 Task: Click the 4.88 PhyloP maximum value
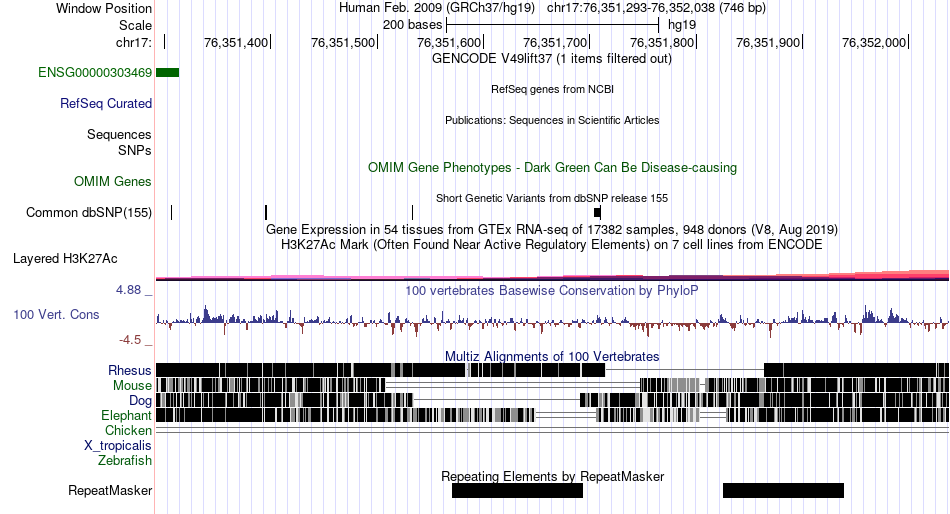pyautogui.click(x=128, y=290)
